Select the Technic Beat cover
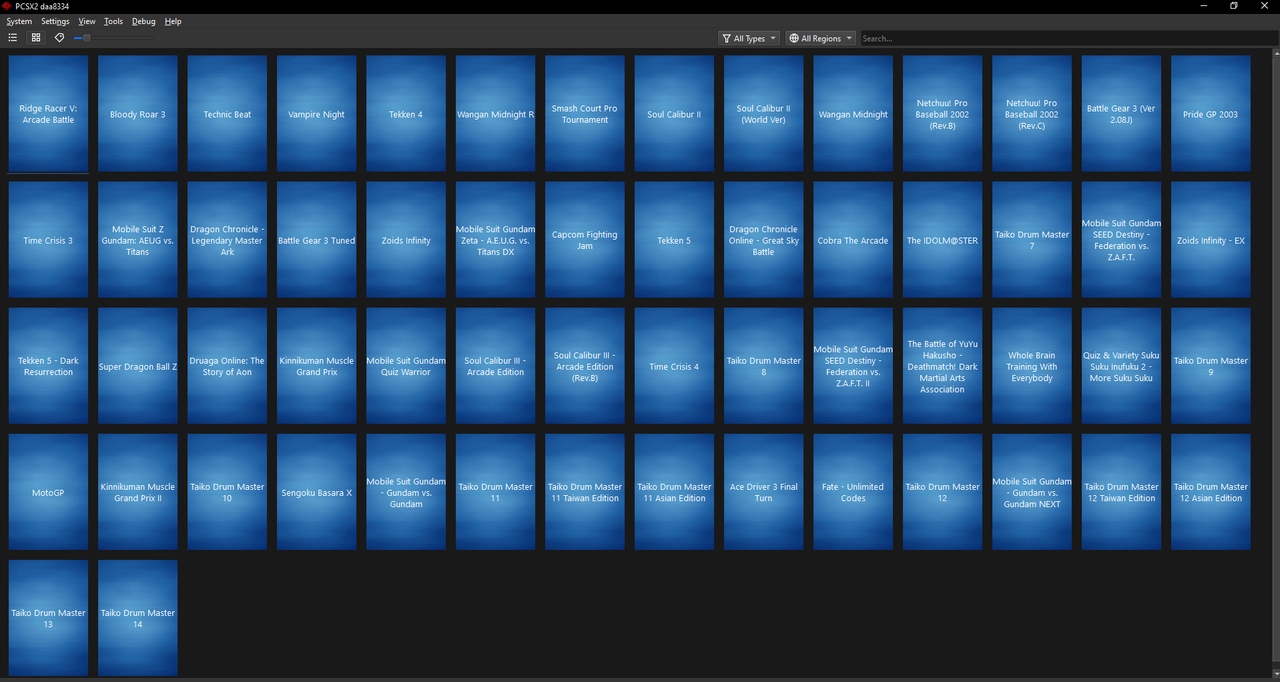The width and height of the screenshot is (1280, 682). 227,114
